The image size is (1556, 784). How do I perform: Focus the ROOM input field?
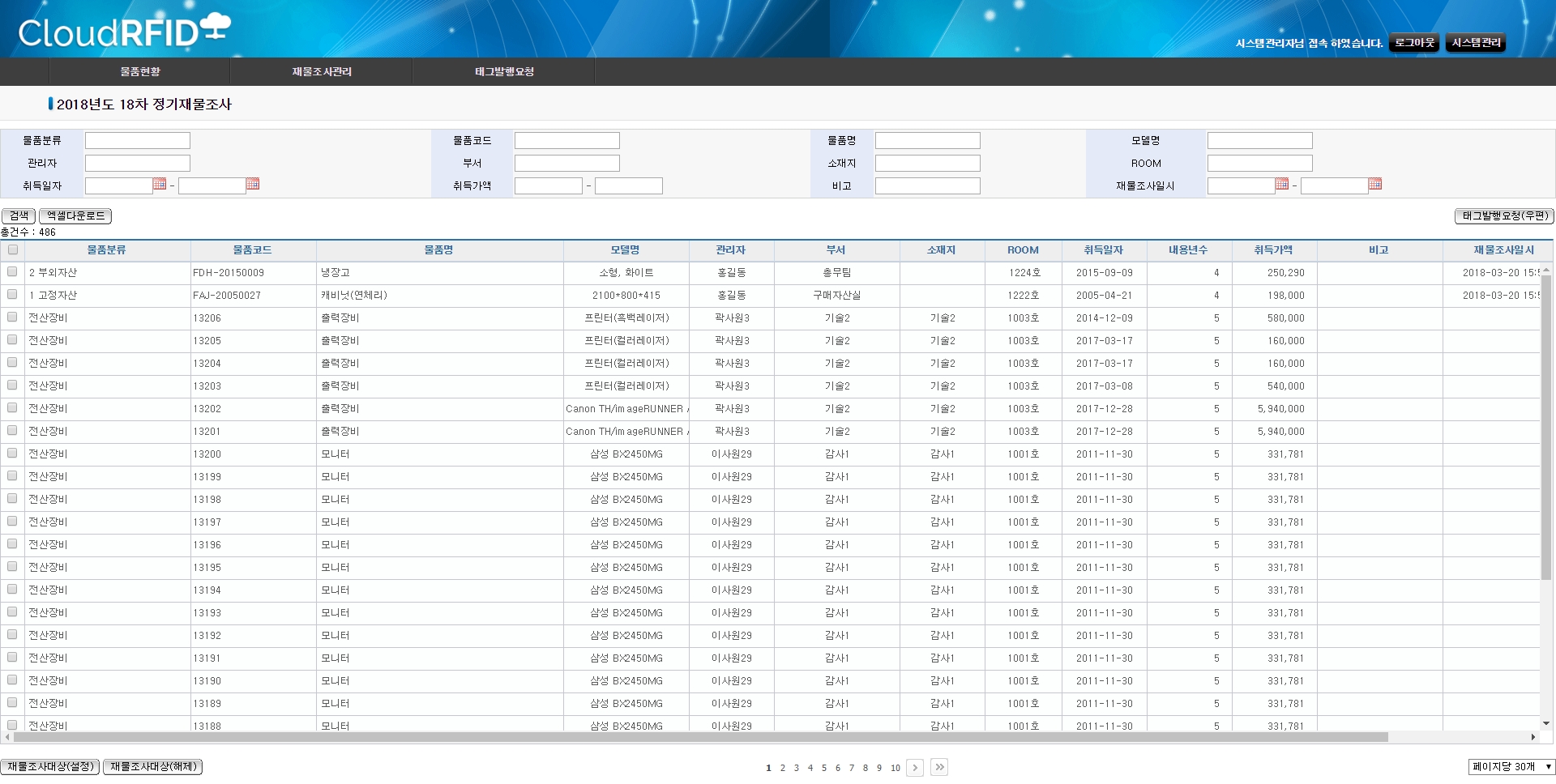point(1260,163)
